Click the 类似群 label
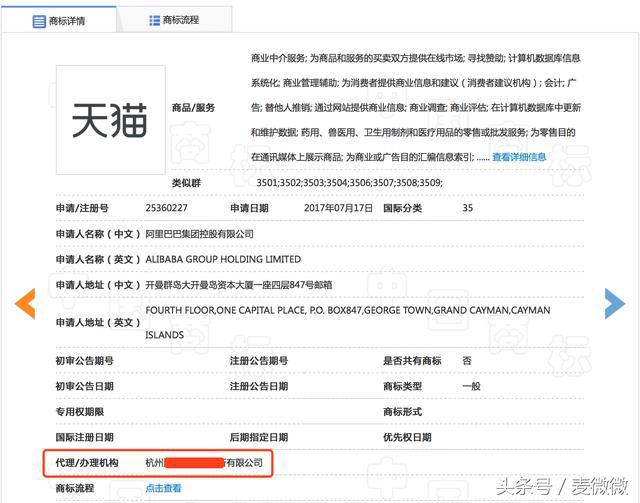The width and height of the screenshot is (640, 503). pos(186,183)
